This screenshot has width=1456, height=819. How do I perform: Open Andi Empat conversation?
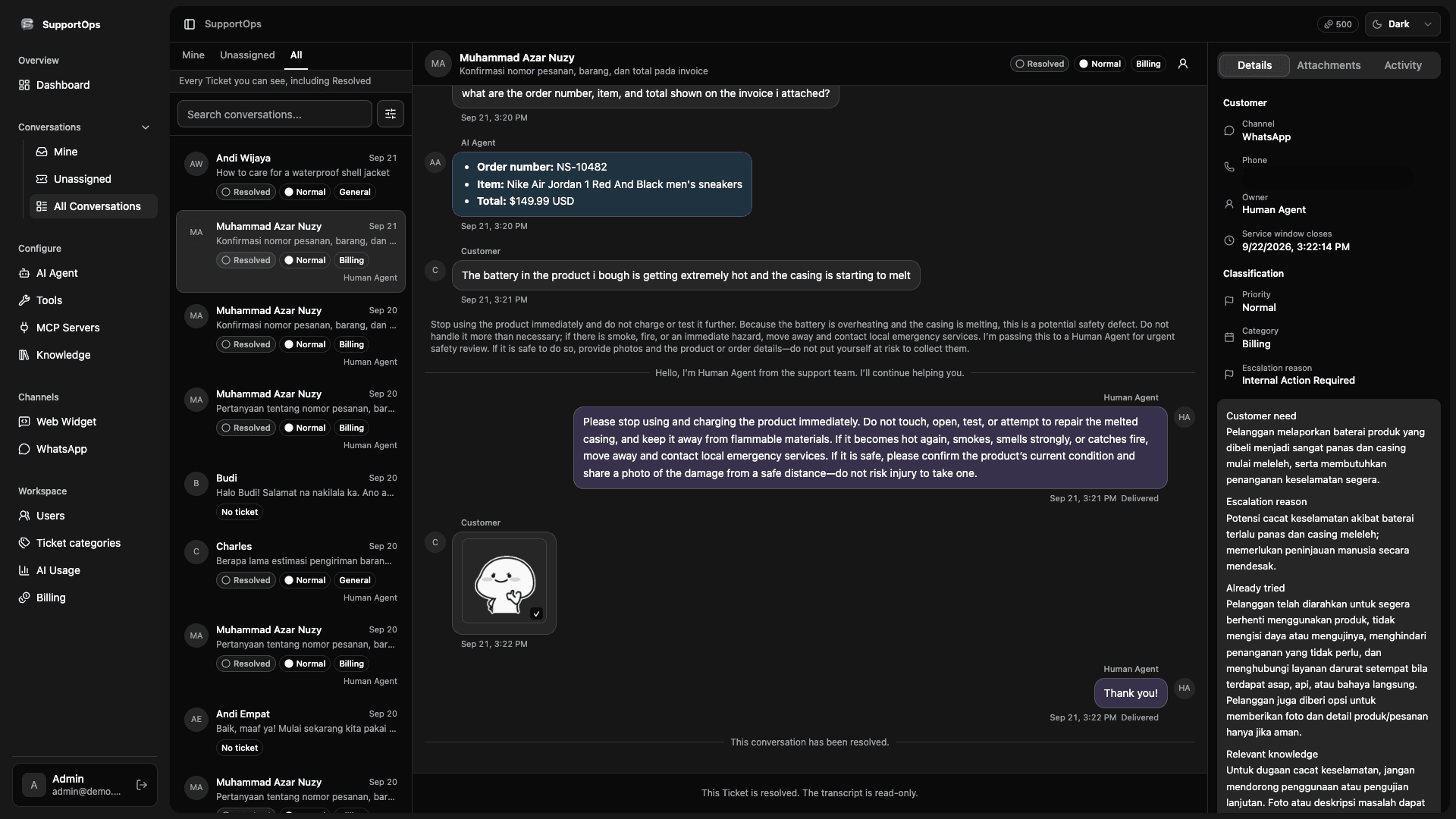(x=290, y=731)
